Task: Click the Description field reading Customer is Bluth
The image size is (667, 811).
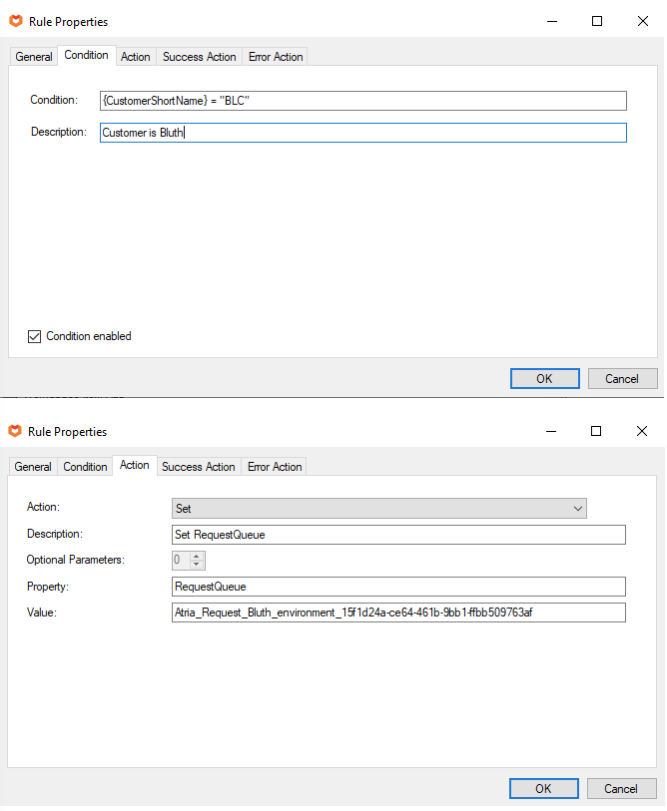Action: point(363,132)
